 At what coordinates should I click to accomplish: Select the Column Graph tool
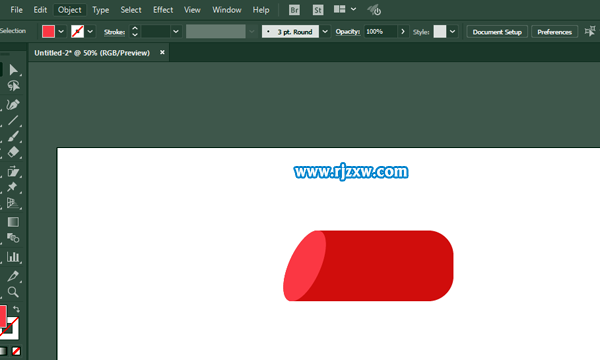[x=13, y=257]
